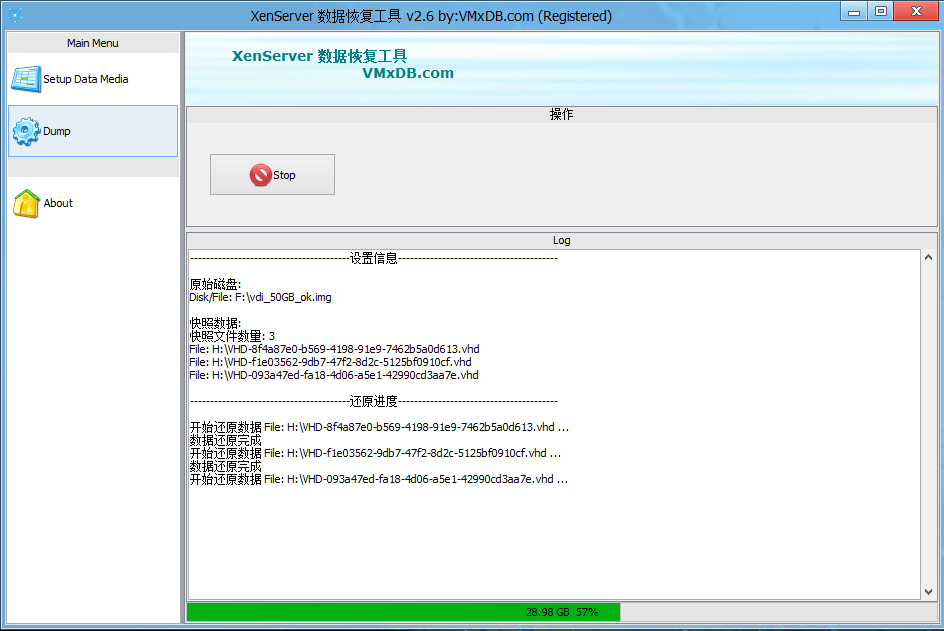This screenshot has width=944, height=631.
Task: Click the first 数据还原完成 line
Action: pyautogui.click(x=226, y=440)
